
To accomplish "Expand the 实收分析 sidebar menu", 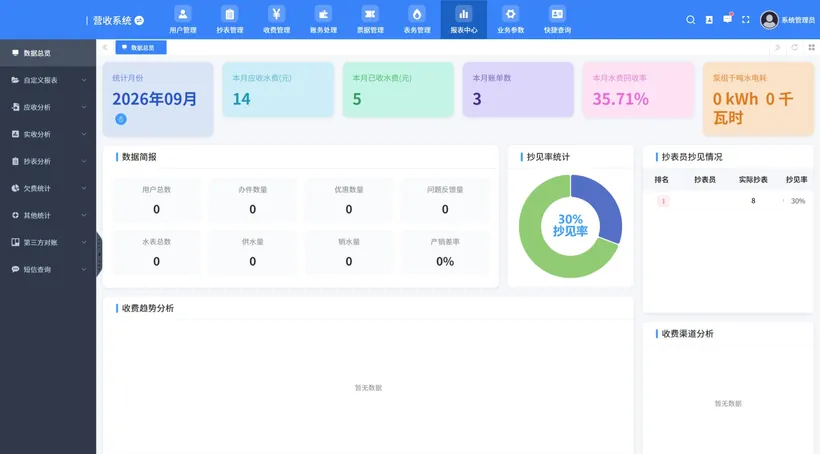I will (48, 134).
